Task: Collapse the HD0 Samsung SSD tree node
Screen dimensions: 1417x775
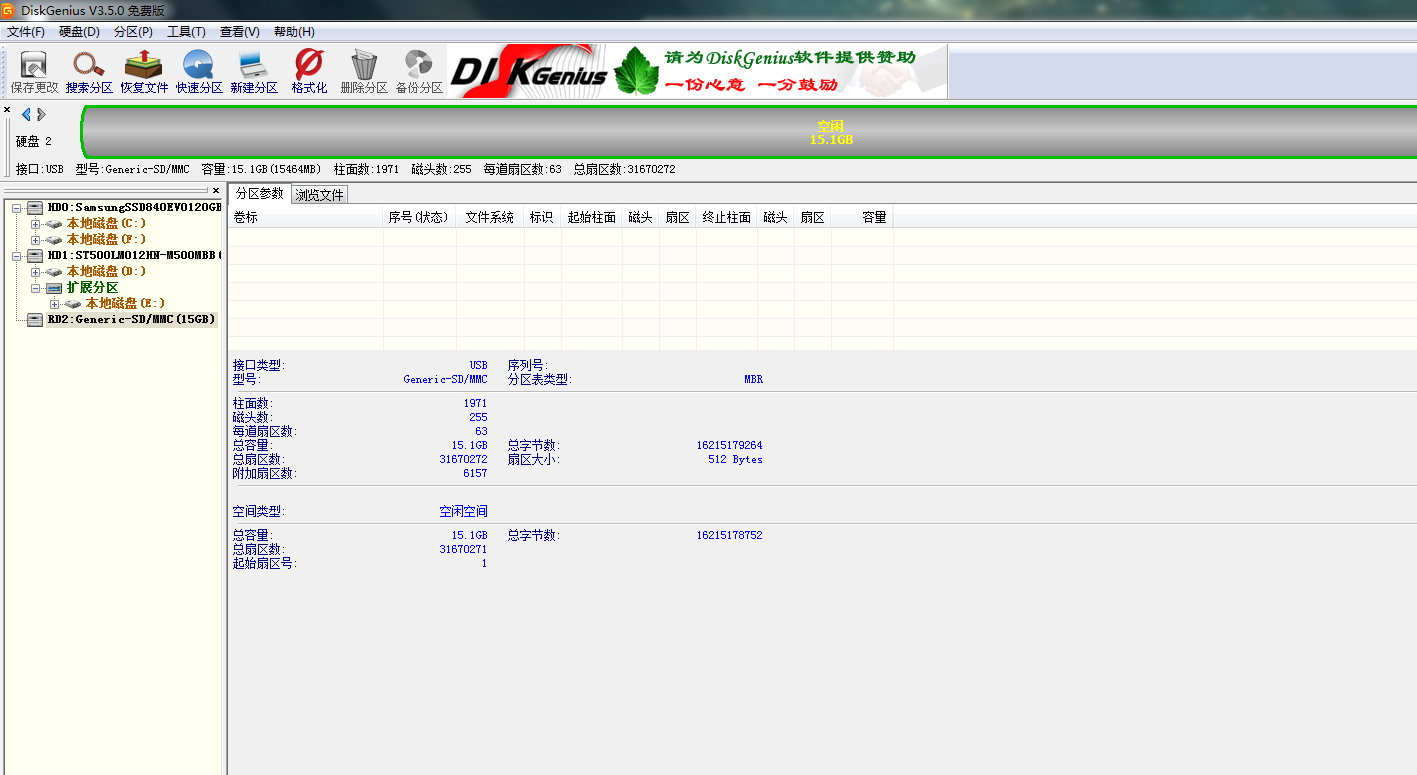Action: click(17, 208)
